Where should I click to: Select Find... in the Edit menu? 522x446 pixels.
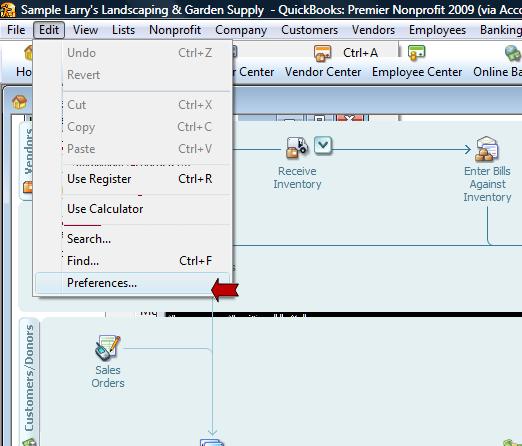tap(132, 261)
